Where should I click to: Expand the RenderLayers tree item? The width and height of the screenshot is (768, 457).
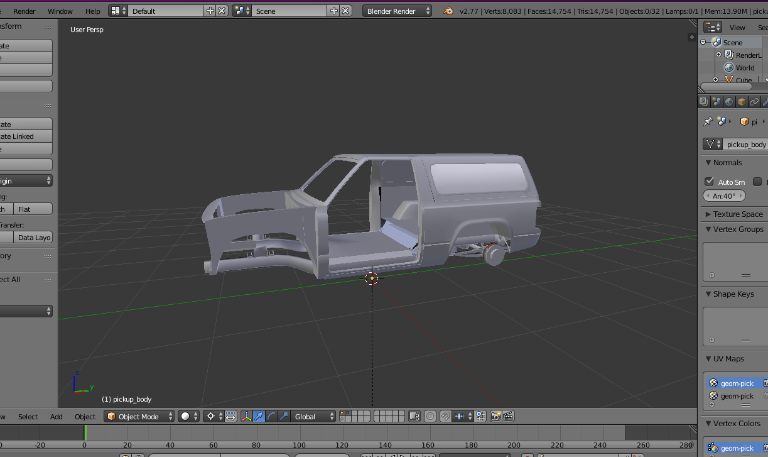click(x=718, y=55)
